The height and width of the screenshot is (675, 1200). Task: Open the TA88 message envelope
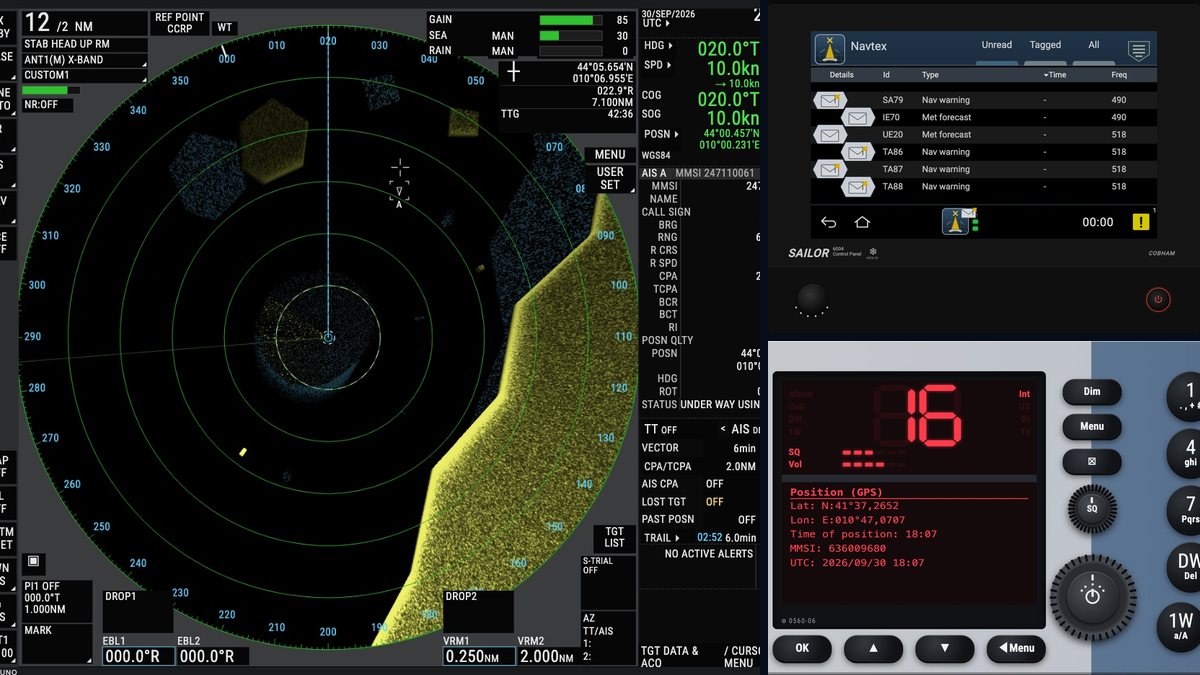[x=858, y=186]
